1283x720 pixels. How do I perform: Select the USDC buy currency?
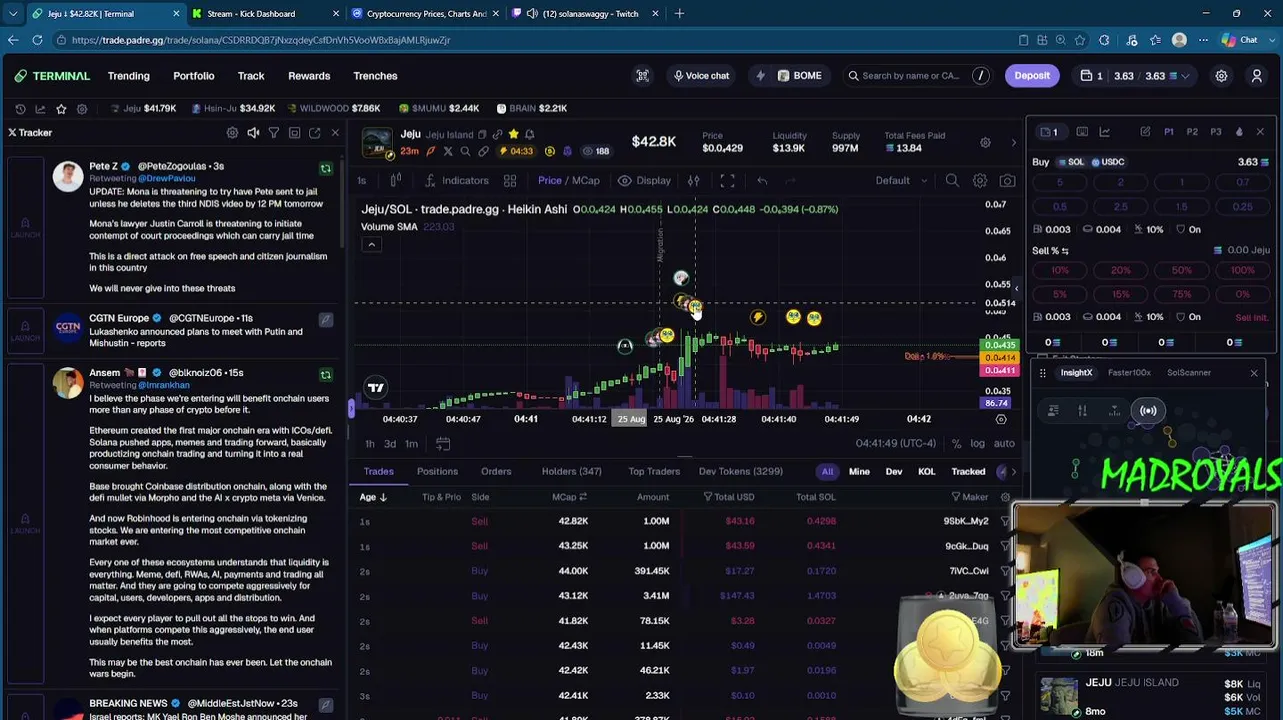[x=1108, y=162]
